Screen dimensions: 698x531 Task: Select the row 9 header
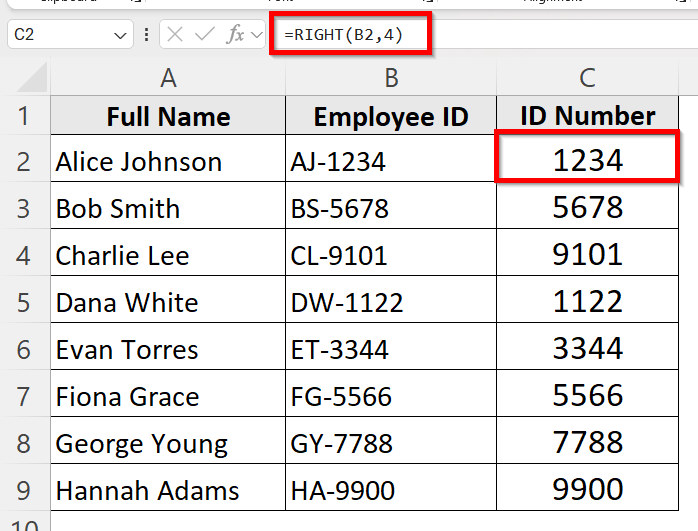(25, 490)
